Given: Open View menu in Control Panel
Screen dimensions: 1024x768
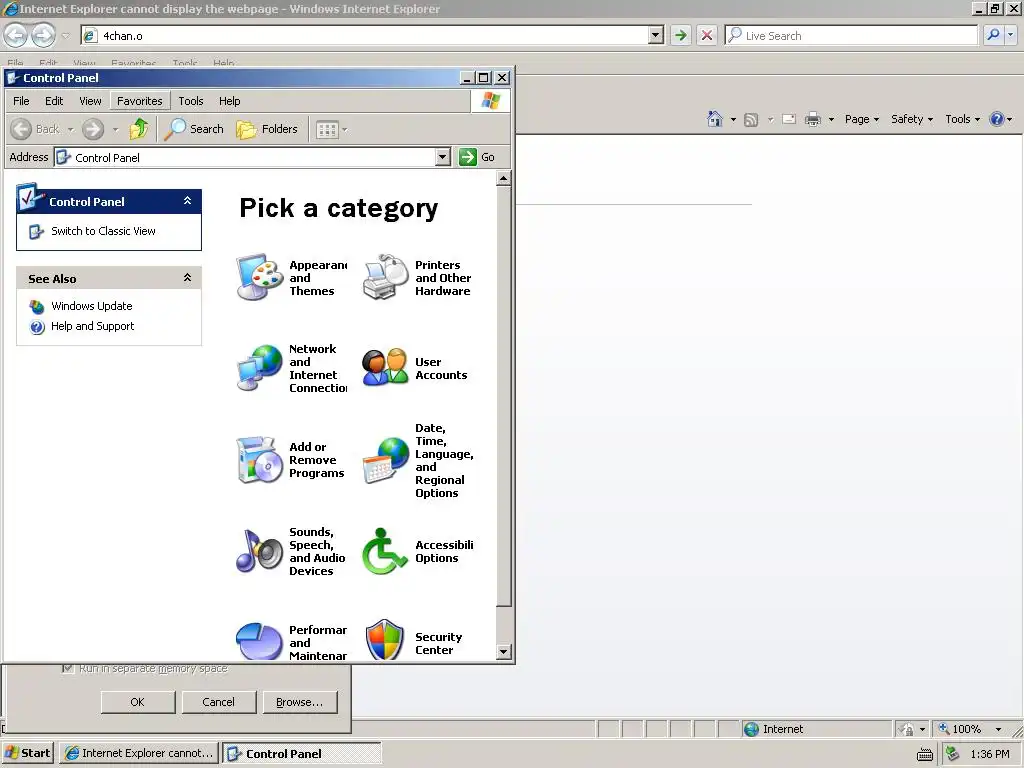Looking at the screenshot, I should click(x=90, y=101).
